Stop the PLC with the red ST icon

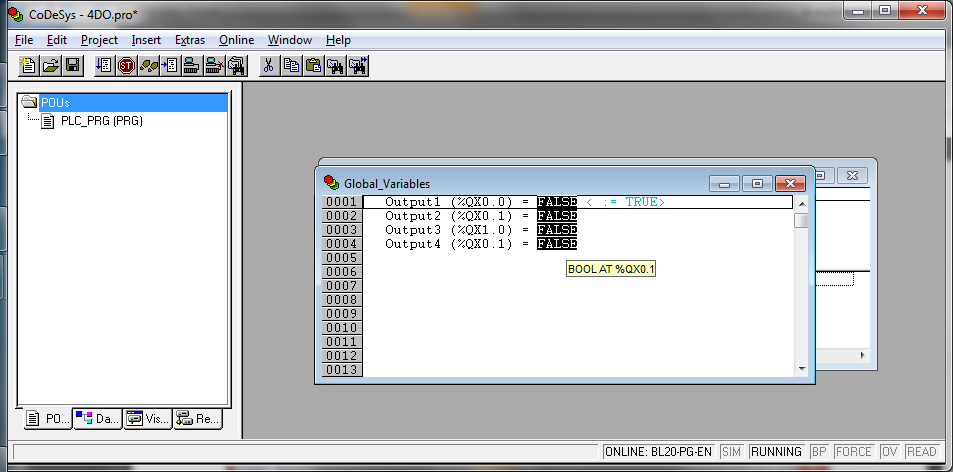point(126,66)
